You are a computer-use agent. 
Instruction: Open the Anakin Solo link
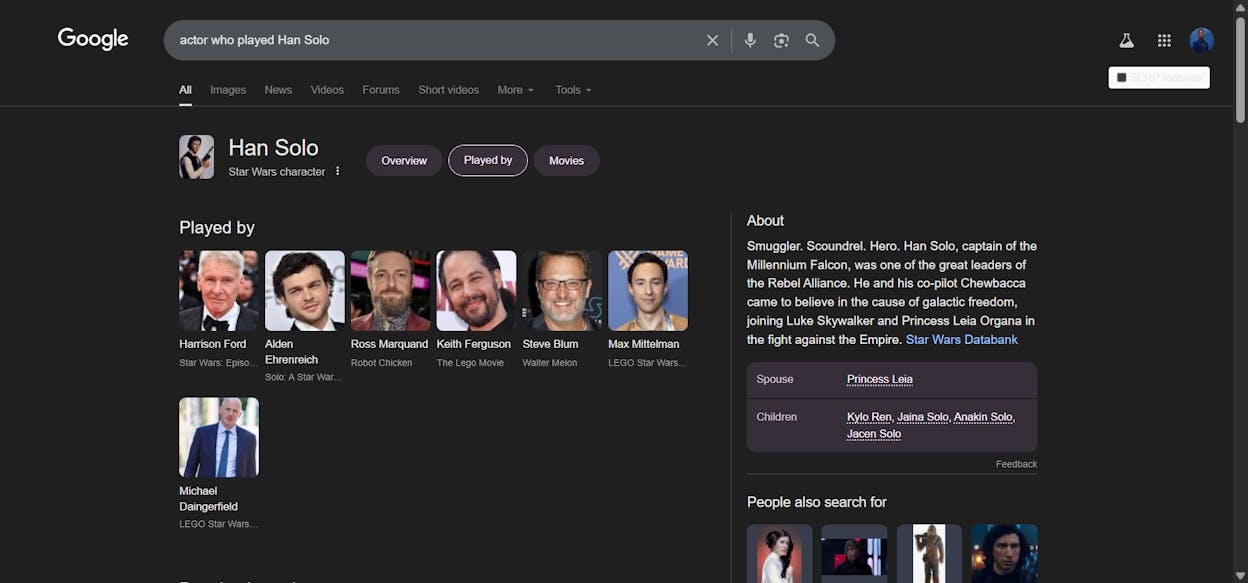(984, 417)
